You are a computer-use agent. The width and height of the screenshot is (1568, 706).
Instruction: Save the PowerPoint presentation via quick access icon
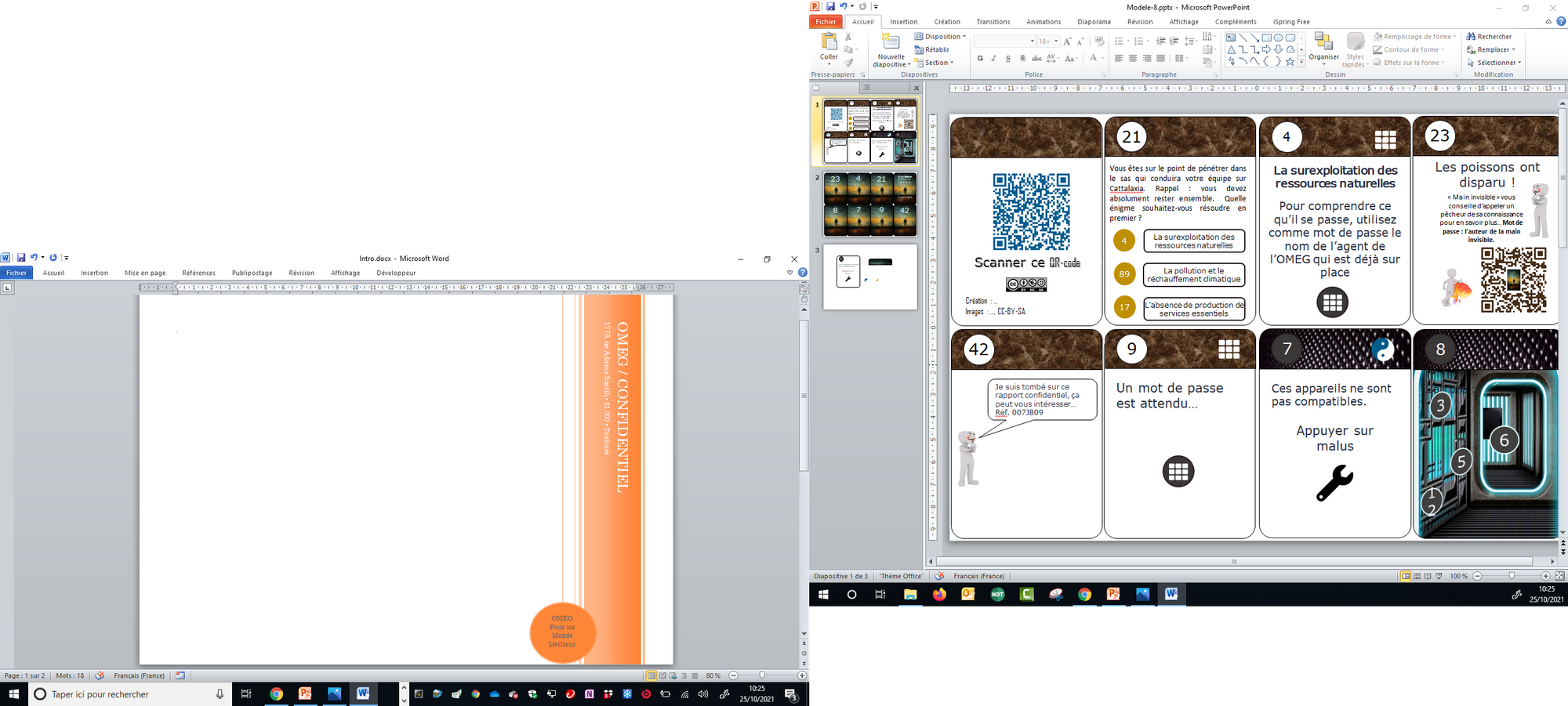point(830,7)
